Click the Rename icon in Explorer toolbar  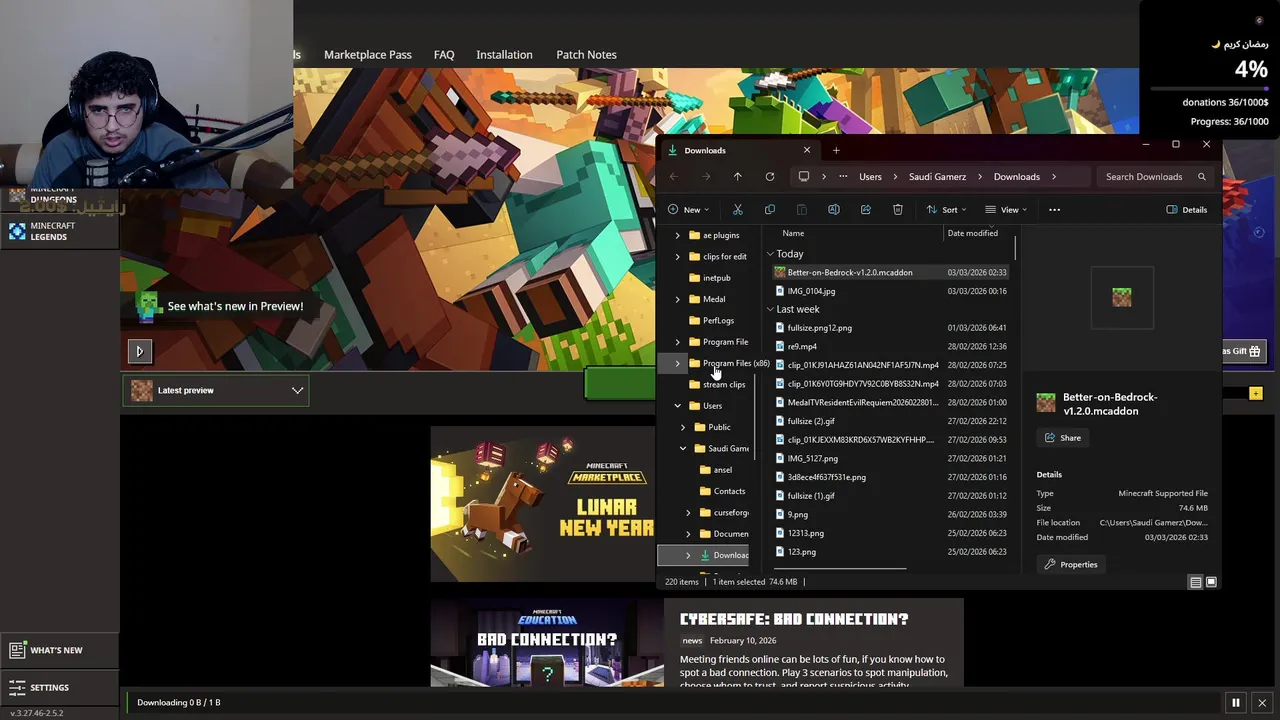834,210
